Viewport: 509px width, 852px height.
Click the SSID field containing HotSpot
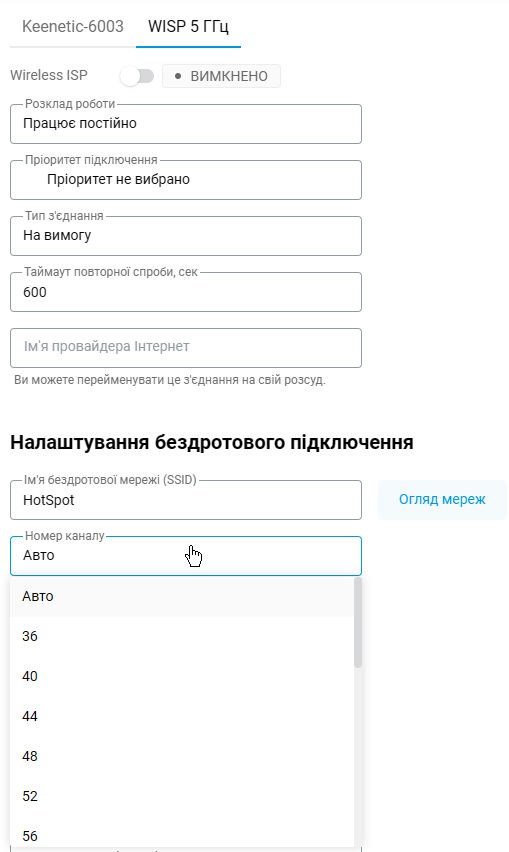point(186,500)
